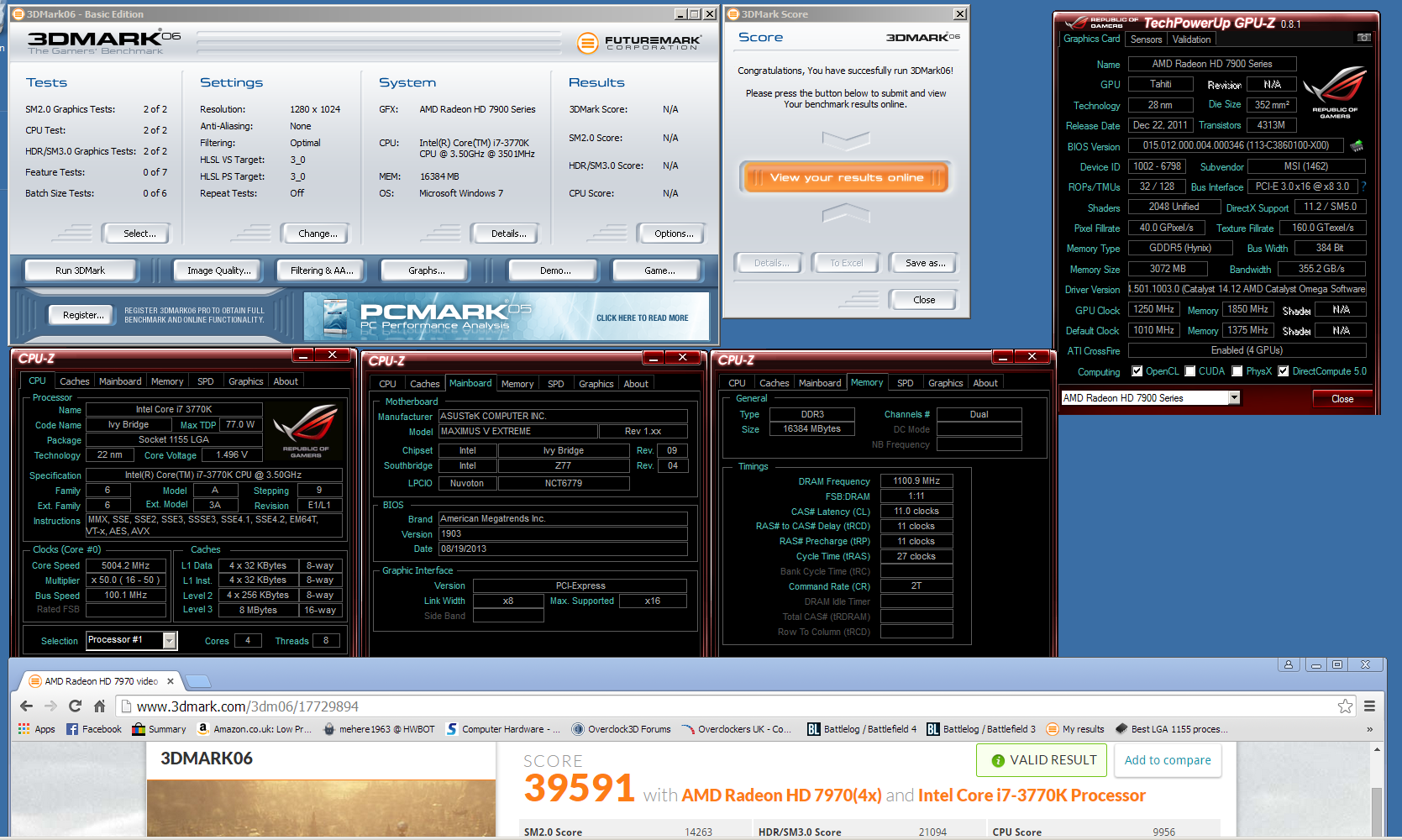Open the Summary bookmark
Image resolution: width=1402 pixels, height=840 pixels.
coord(159,729)
